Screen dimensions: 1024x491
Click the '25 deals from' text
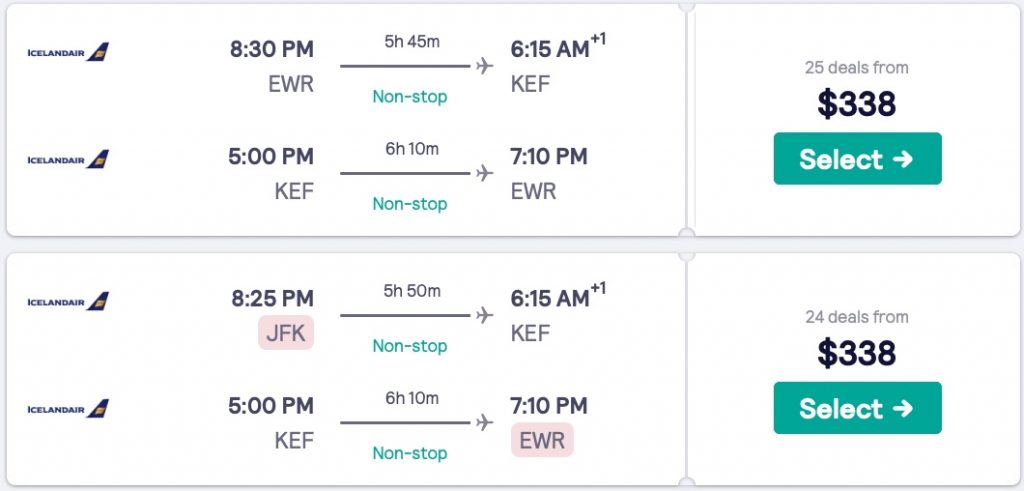tap(857, 68)
